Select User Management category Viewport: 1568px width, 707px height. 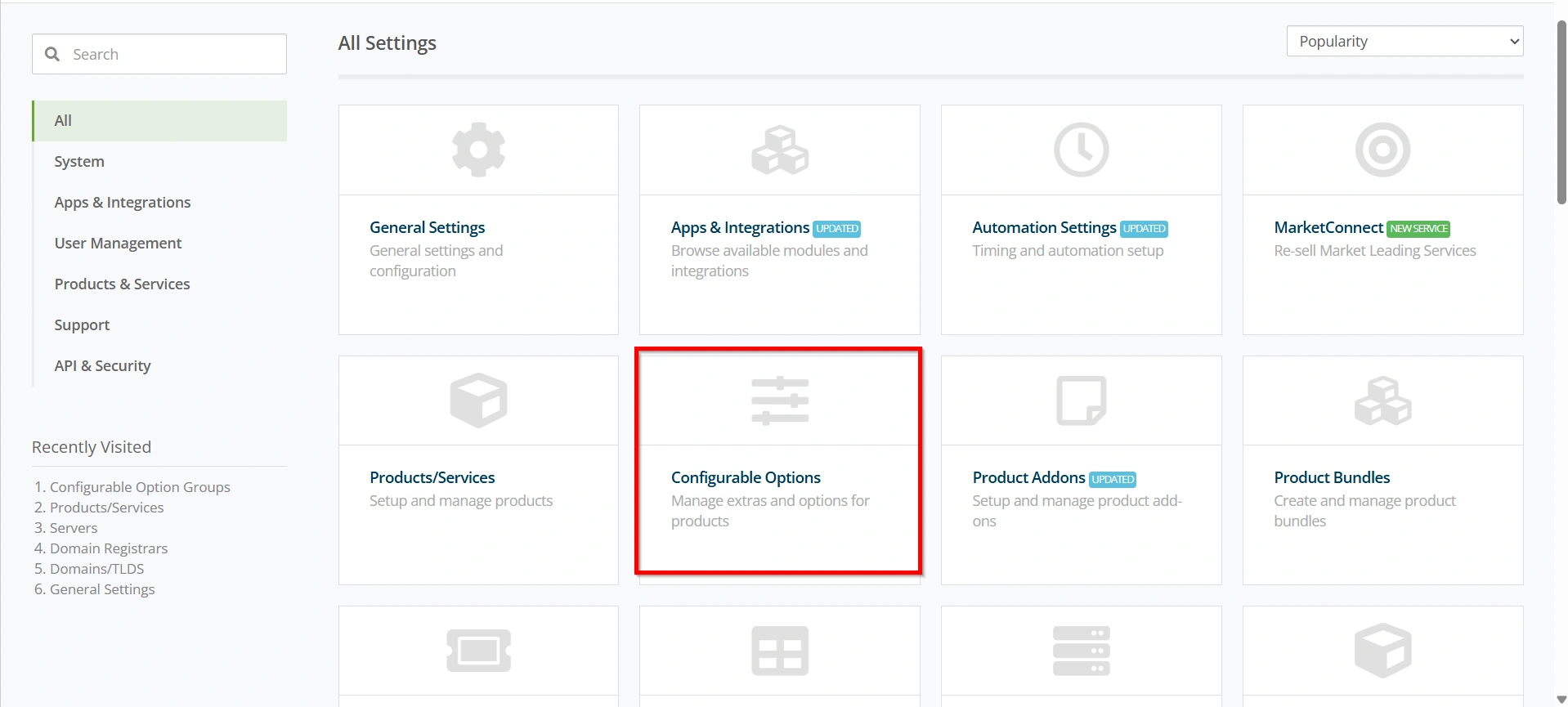point(118,244)
